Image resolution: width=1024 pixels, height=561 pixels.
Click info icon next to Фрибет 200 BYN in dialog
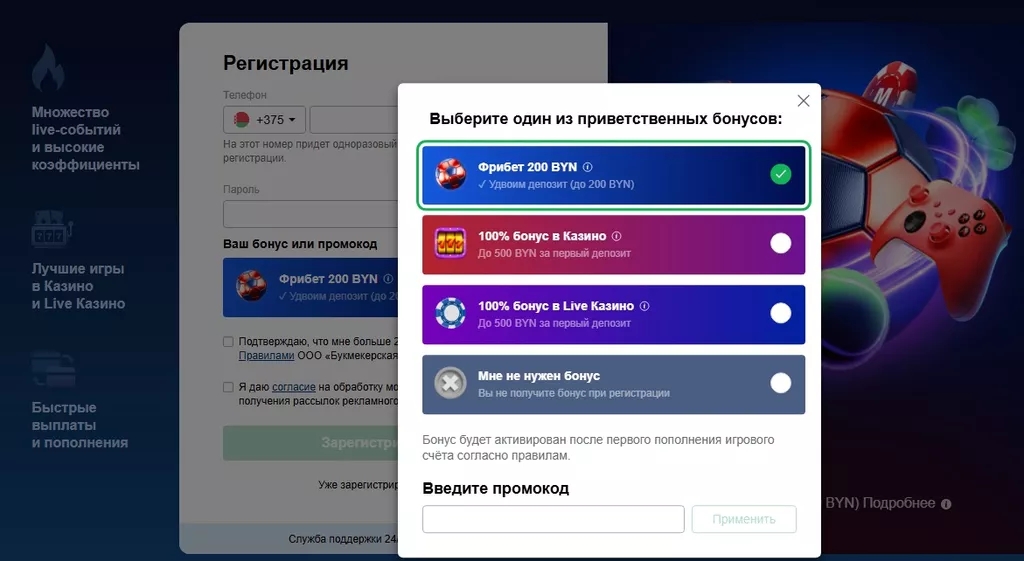[x=588, y=167]
